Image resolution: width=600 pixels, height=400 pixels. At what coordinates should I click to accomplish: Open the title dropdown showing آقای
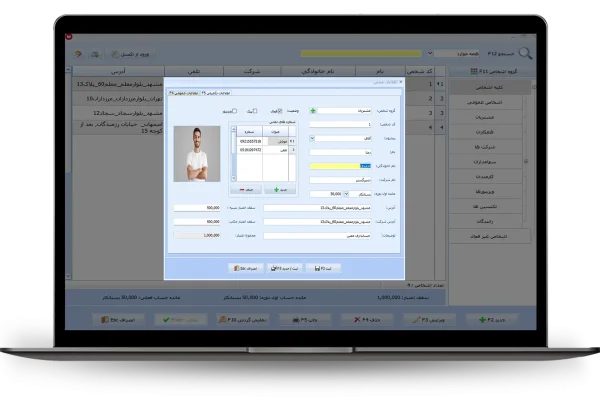312,138
